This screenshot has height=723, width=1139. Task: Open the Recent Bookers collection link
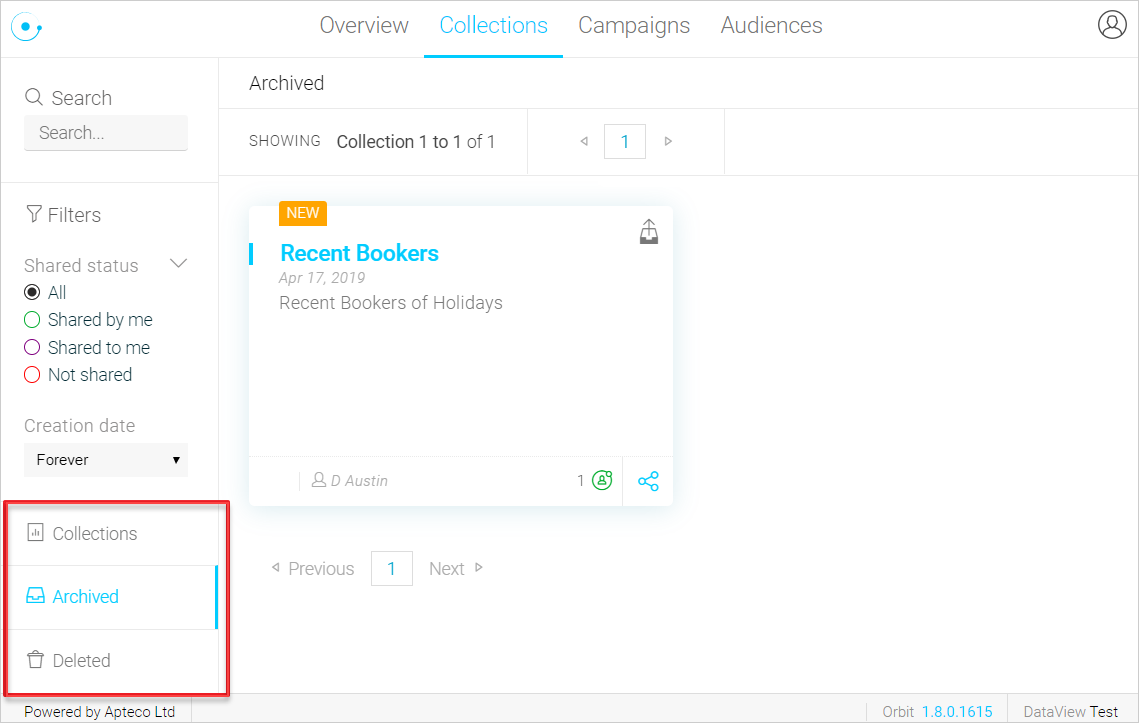tap(360, 253)
